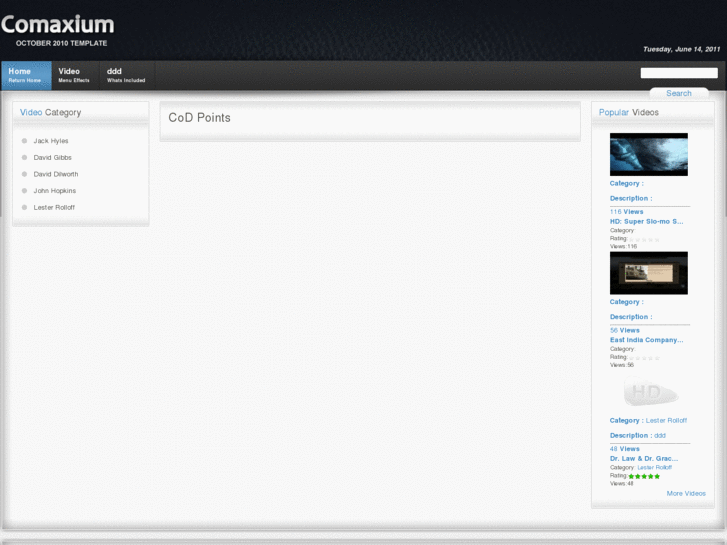727x545 pixels.
Task: Select Lester Rolloff category in sidebar list
Action: click(54, 207)
